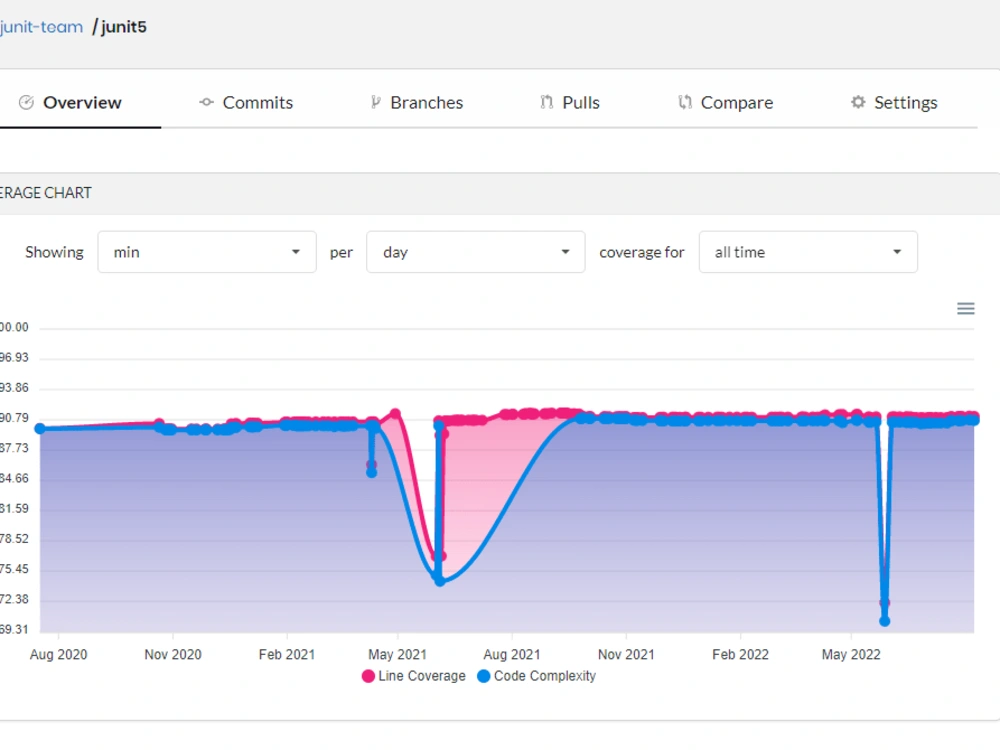Open the Compare tab
Image resolution: width=1000 pixels, height=750 pixels.
point(725,103)
